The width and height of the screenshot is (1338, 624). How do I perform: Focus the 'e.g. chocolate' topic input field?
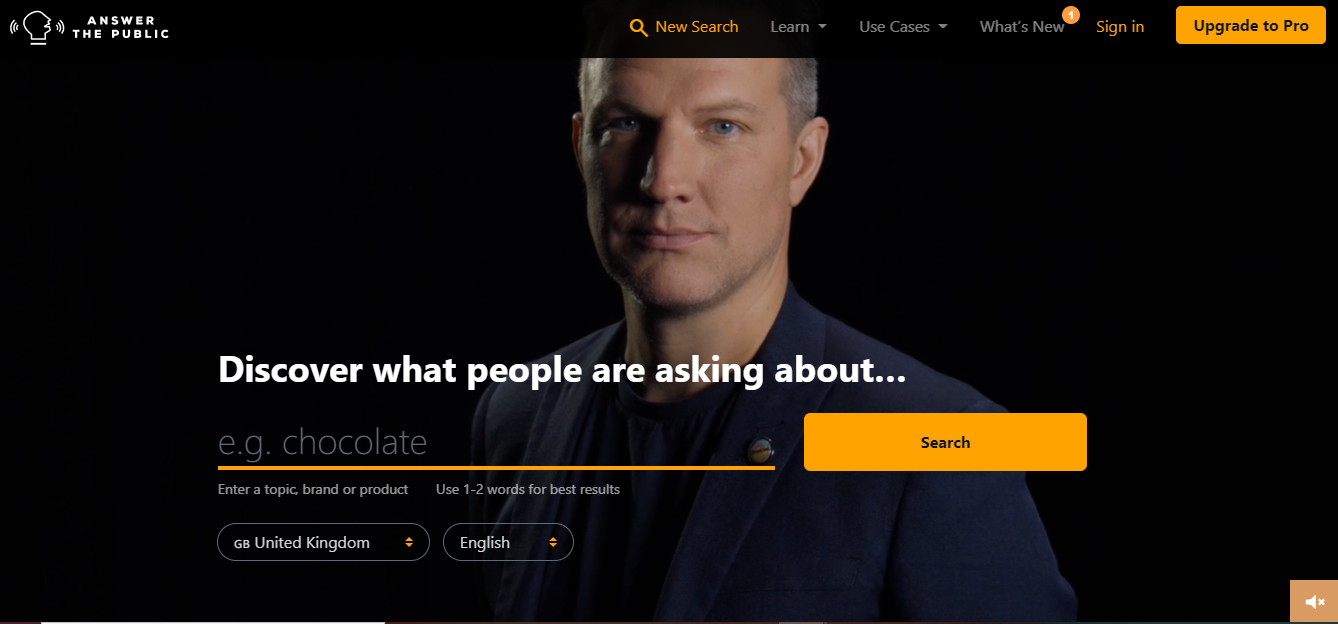tap(496, 443)
